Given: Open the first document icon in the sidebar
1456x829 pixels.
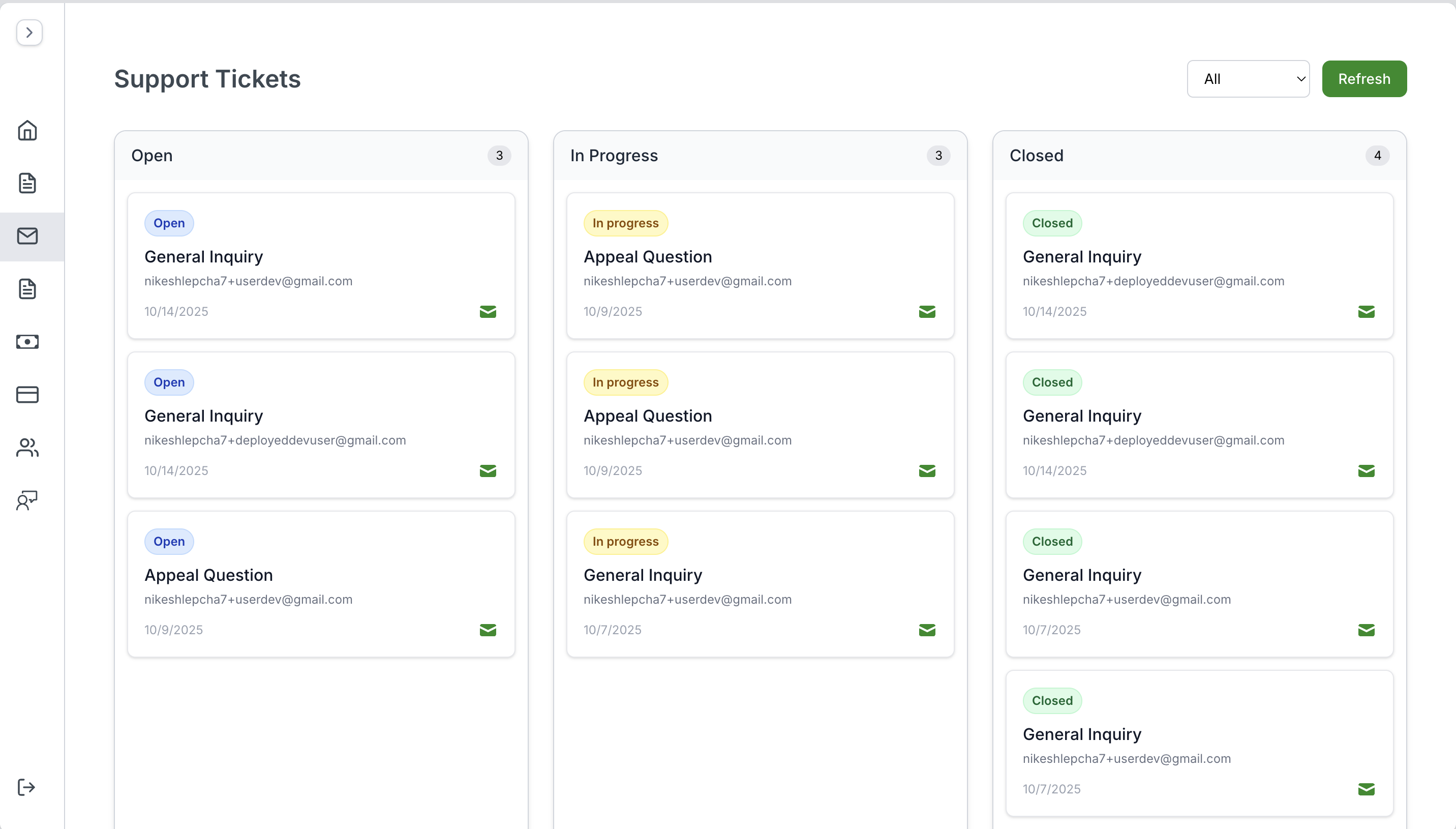Looking at the screenshot, I should tap(27, 183).
